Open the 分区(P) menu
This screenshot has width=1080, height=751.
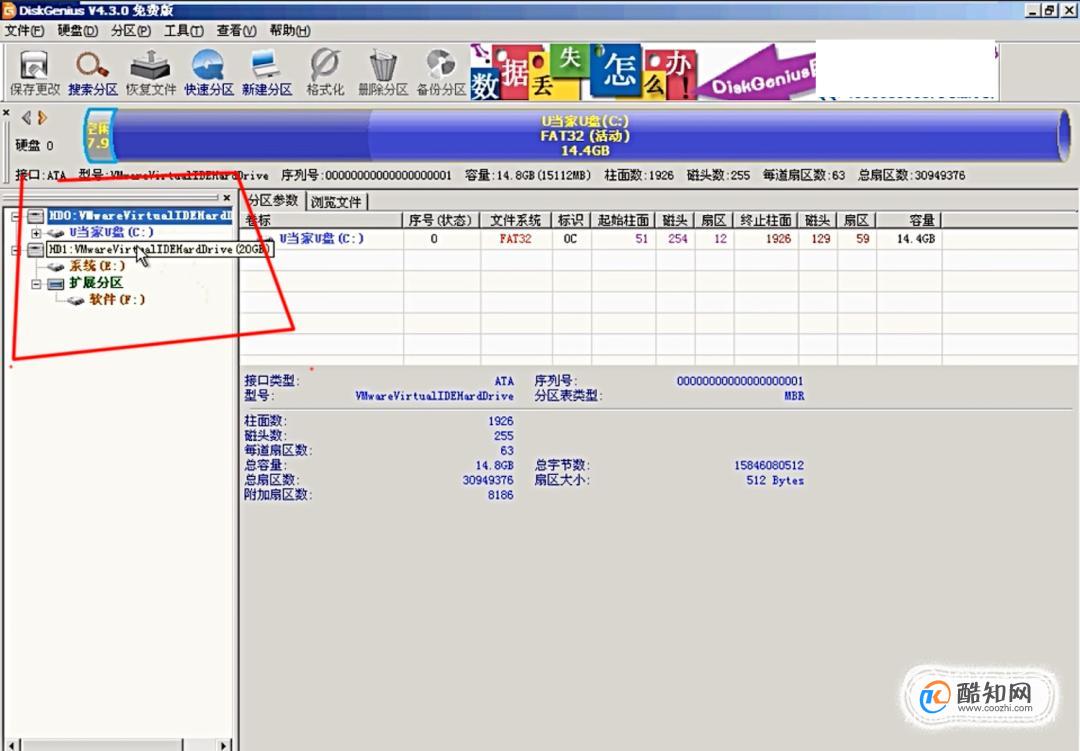point(131,30)
